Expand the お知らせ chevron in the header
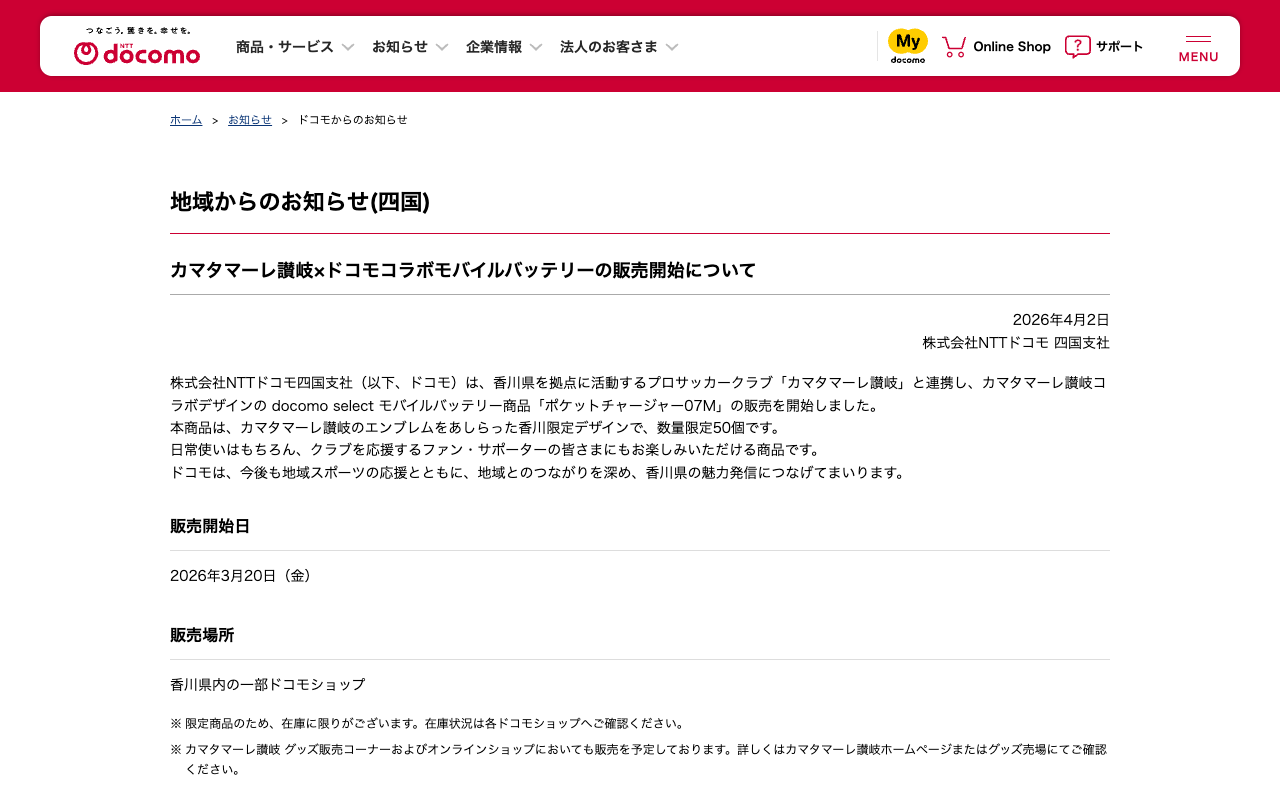This screenshot has height=800, width=1280. pyautogui.click(x=442, y=47)
